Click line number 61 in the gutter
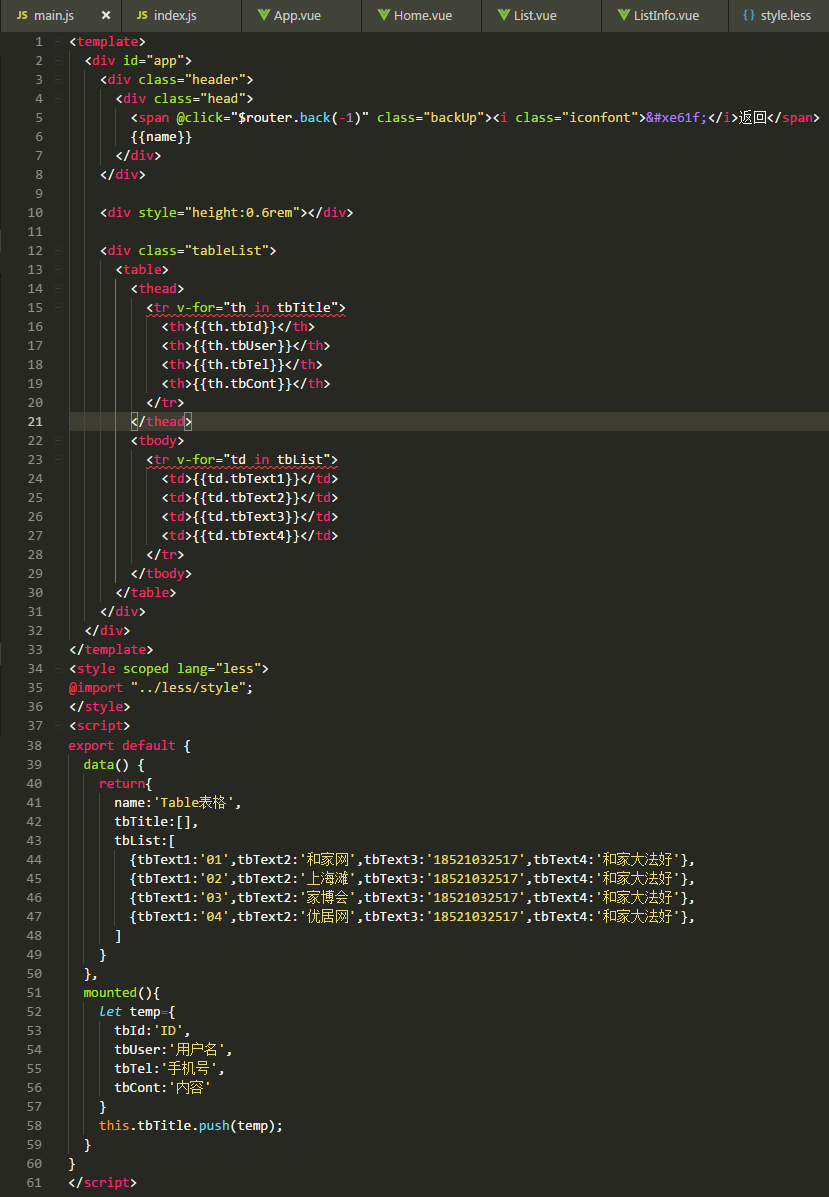Viewport: 829px width, 1197px height. [x=35, y=1182]
